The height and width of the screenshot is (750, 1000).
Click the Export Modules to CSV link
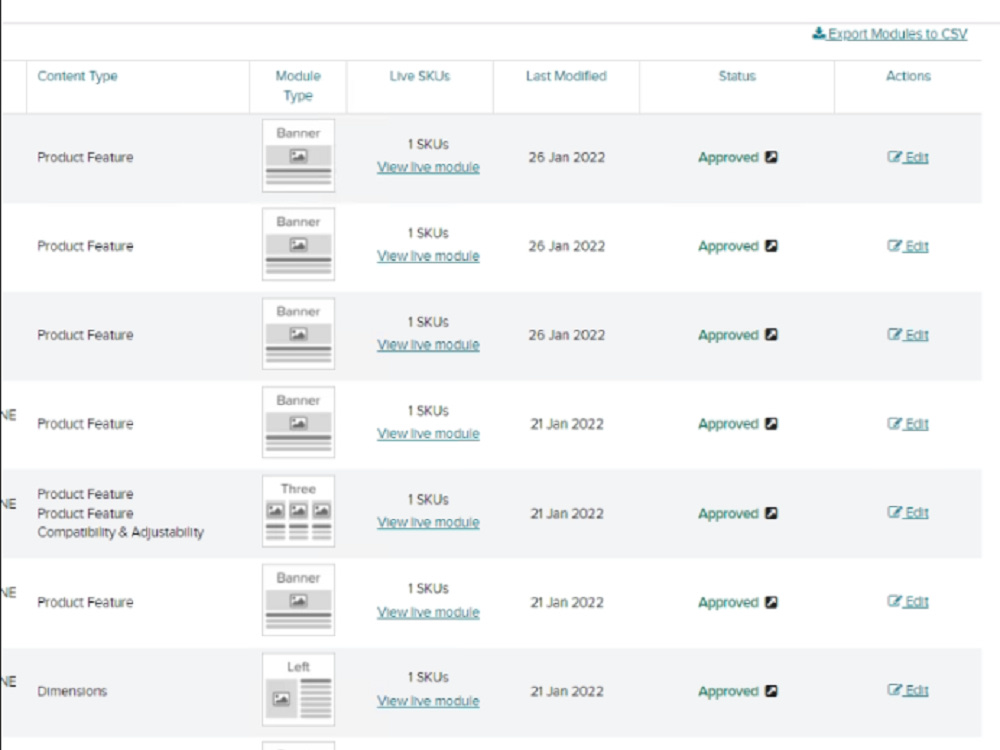(890, 34)
